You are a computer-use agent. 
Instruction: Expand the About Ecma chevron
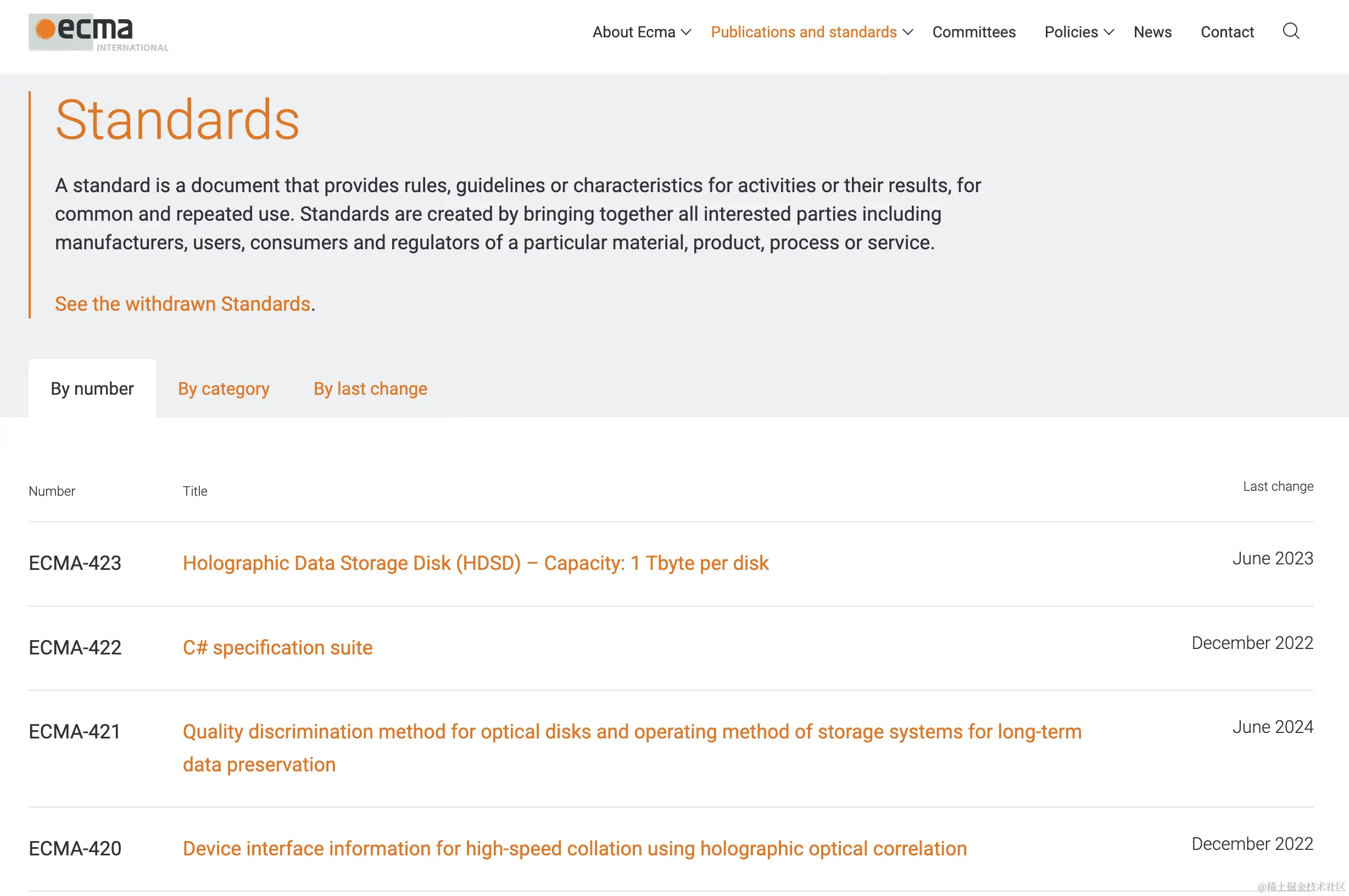pos(686,32)
